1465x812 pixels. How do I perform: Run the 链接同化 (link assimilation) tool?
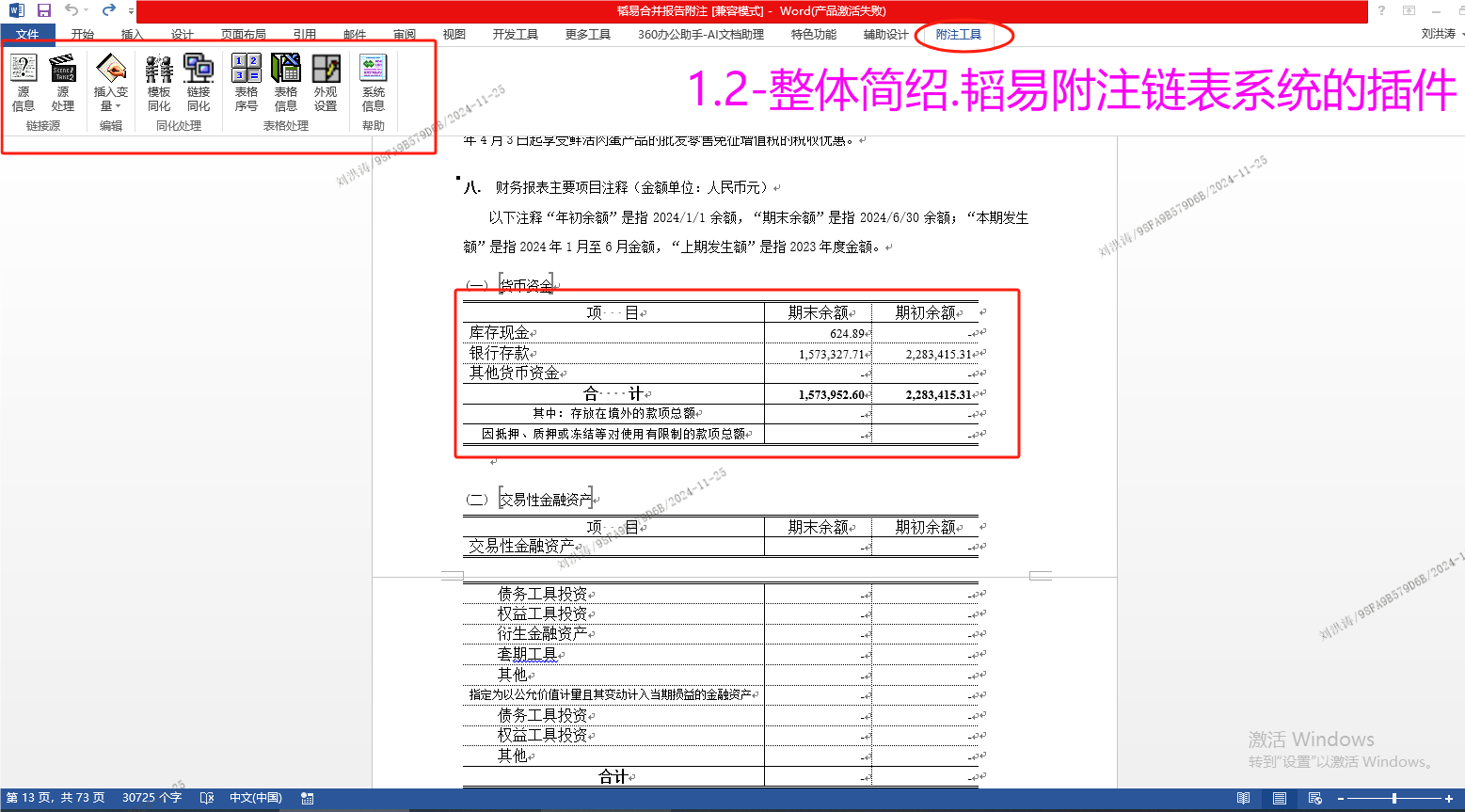coord(199,83)
